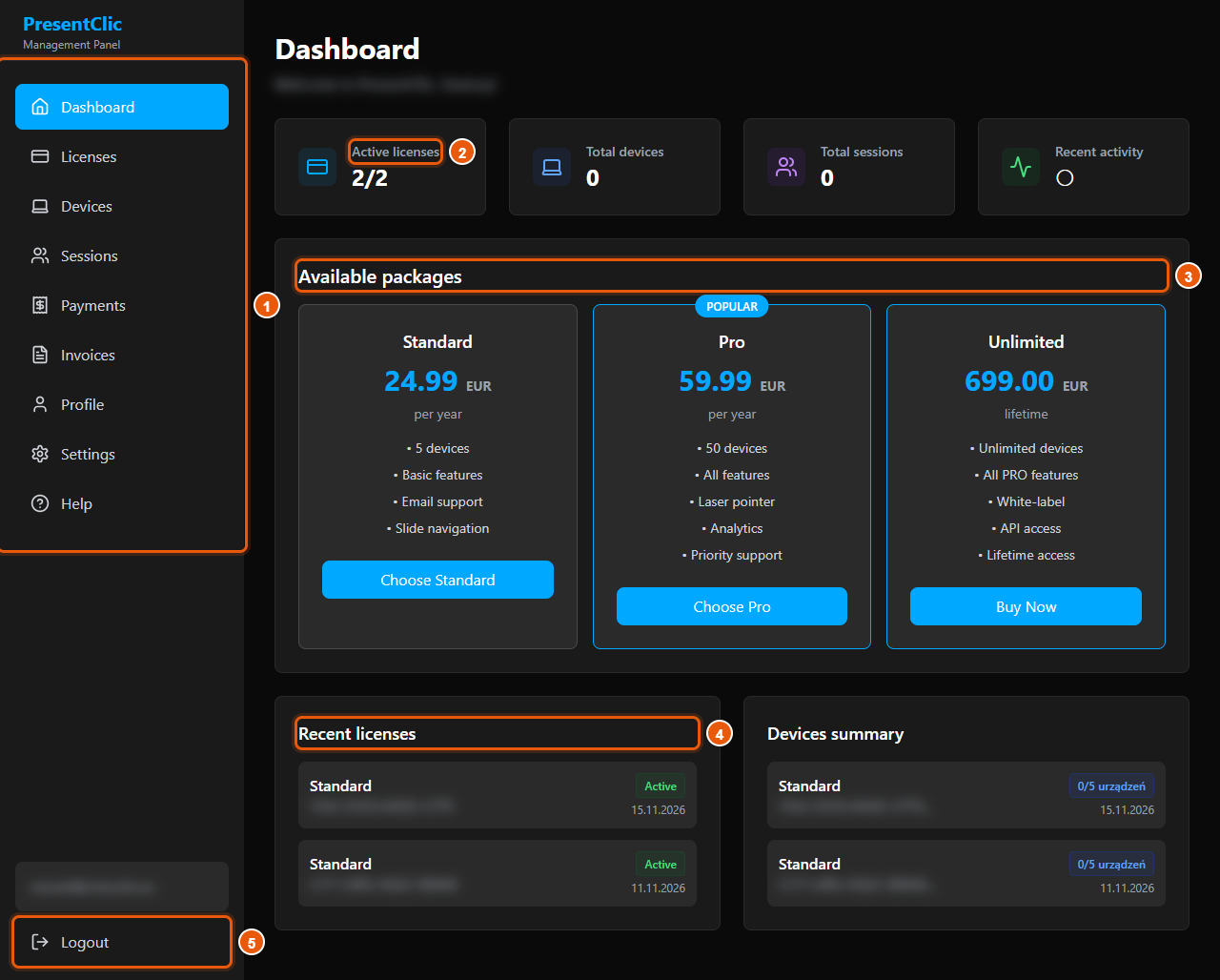Viewport: 1220px width, 980px height.
Task: Go to the Profile page
Action: click(122, 404)
